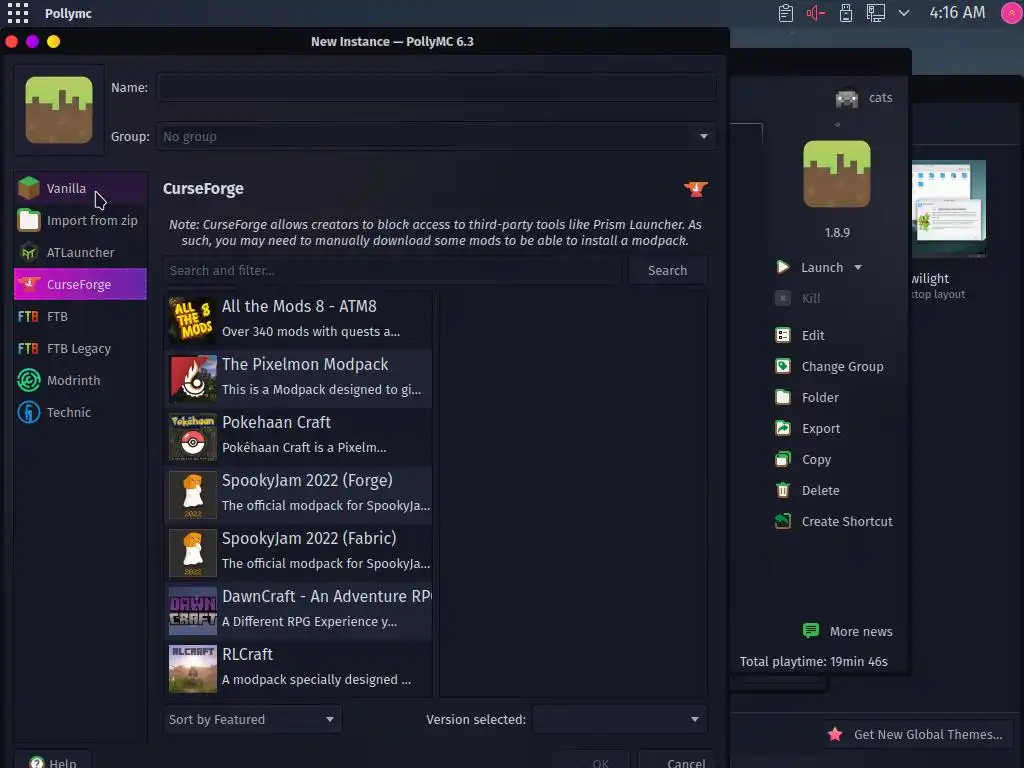Click Create Shortcut in main window
The width and height of the screenshot is (1024, 768).
[x=834, y=521]
